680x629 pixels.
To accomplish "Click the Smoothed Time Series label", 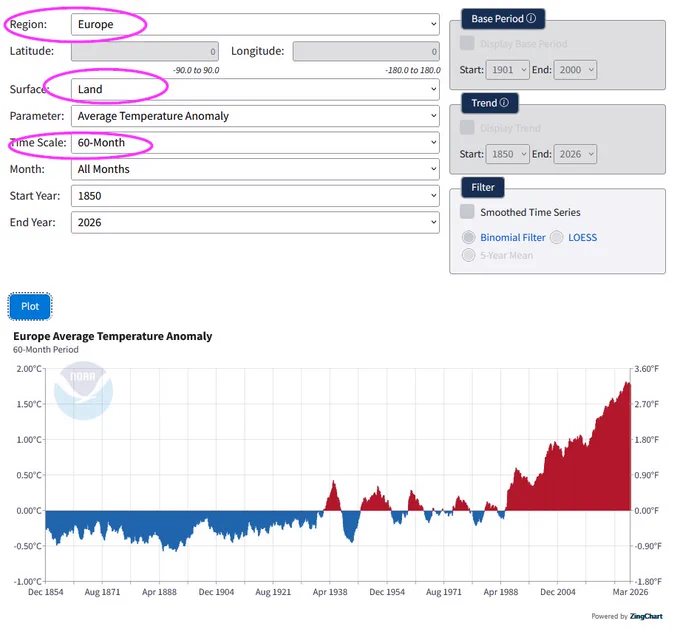I will click(x=530, y=212).
